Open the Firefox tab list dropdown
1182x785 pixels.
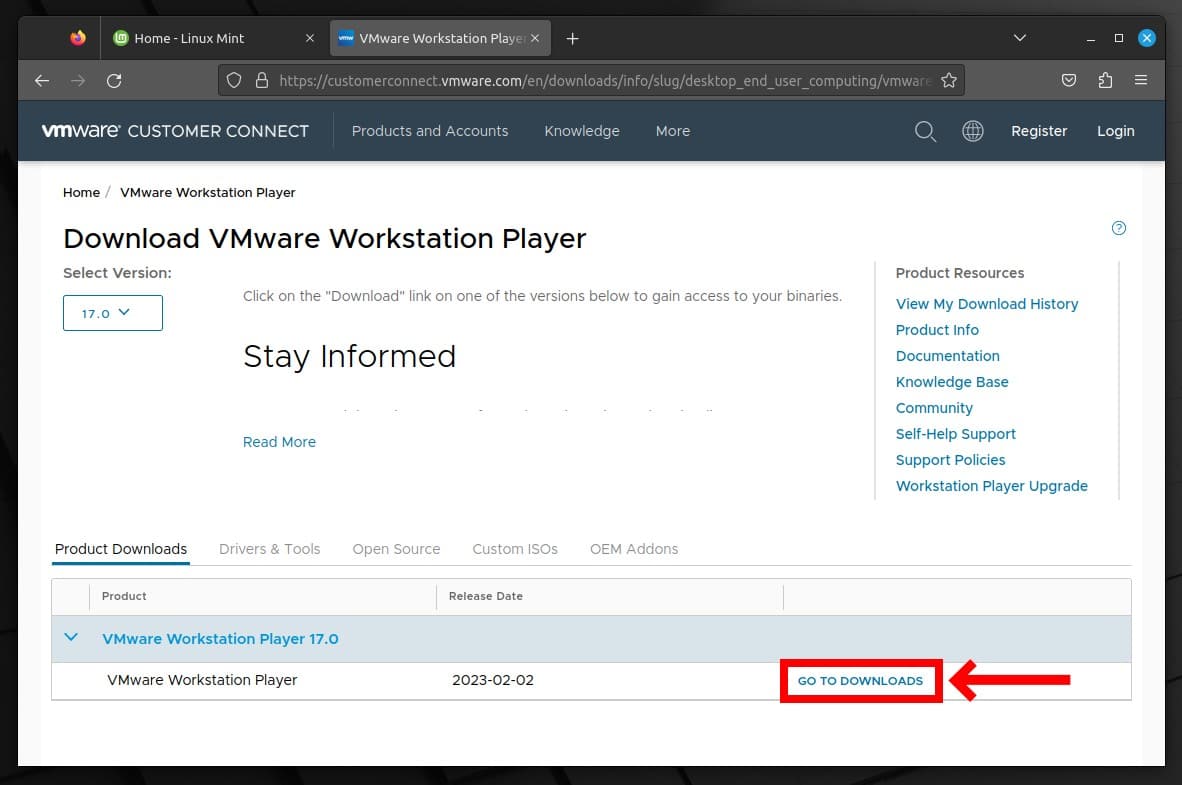click(1019, 38)
